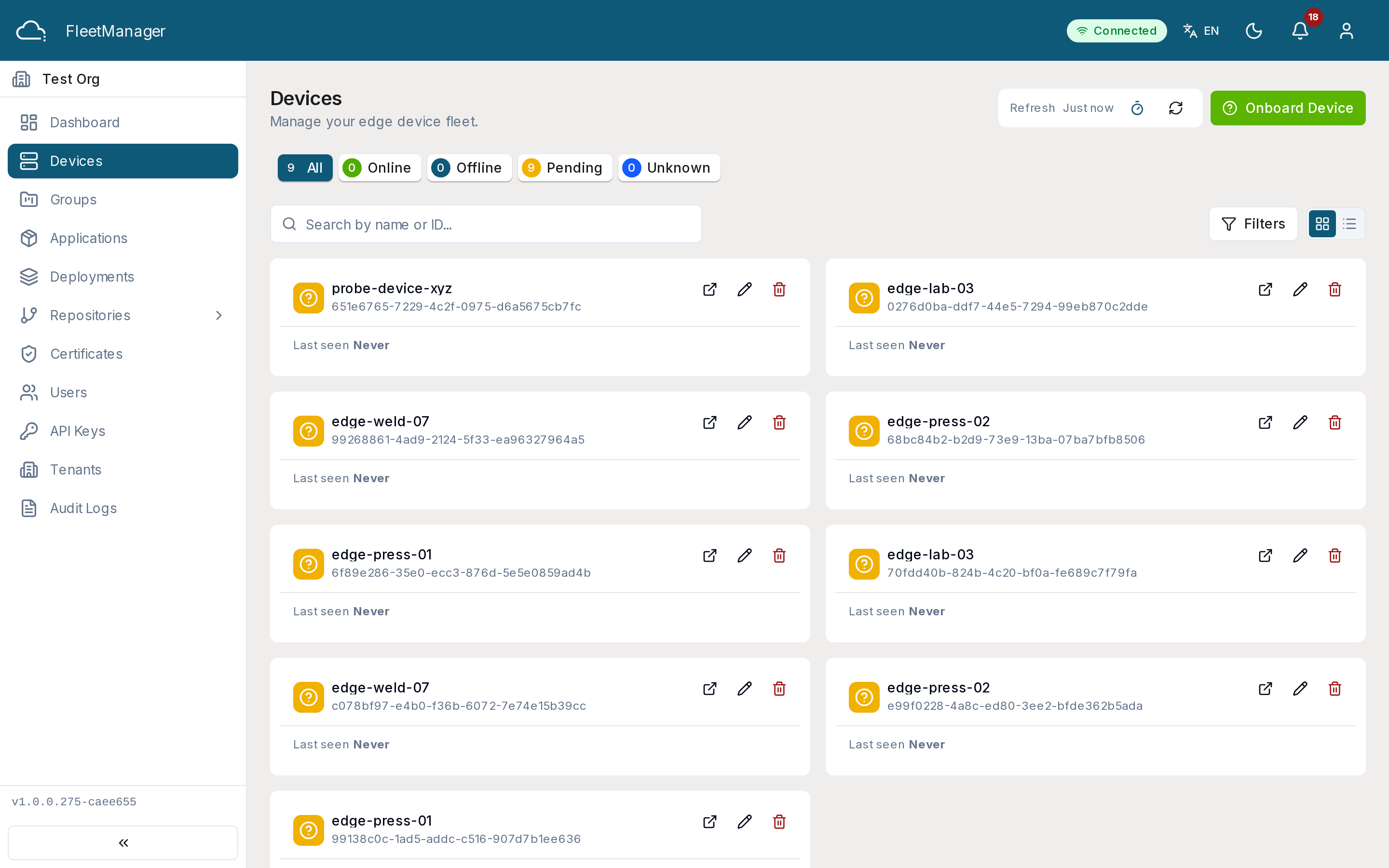Click the FleetManager cloud logo
The image size is (1389, 868).
[x=31, y=31]
